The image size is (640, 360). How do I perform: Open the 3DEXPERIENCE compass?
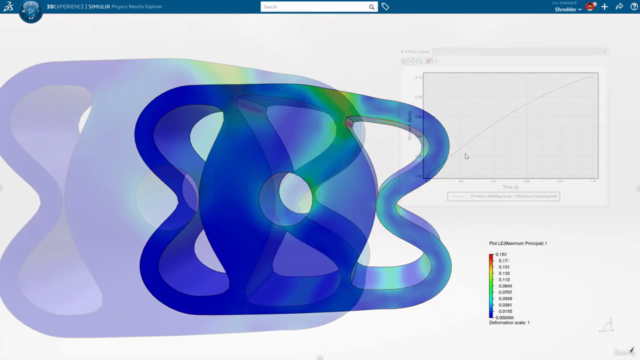click(x=31, y=11)
